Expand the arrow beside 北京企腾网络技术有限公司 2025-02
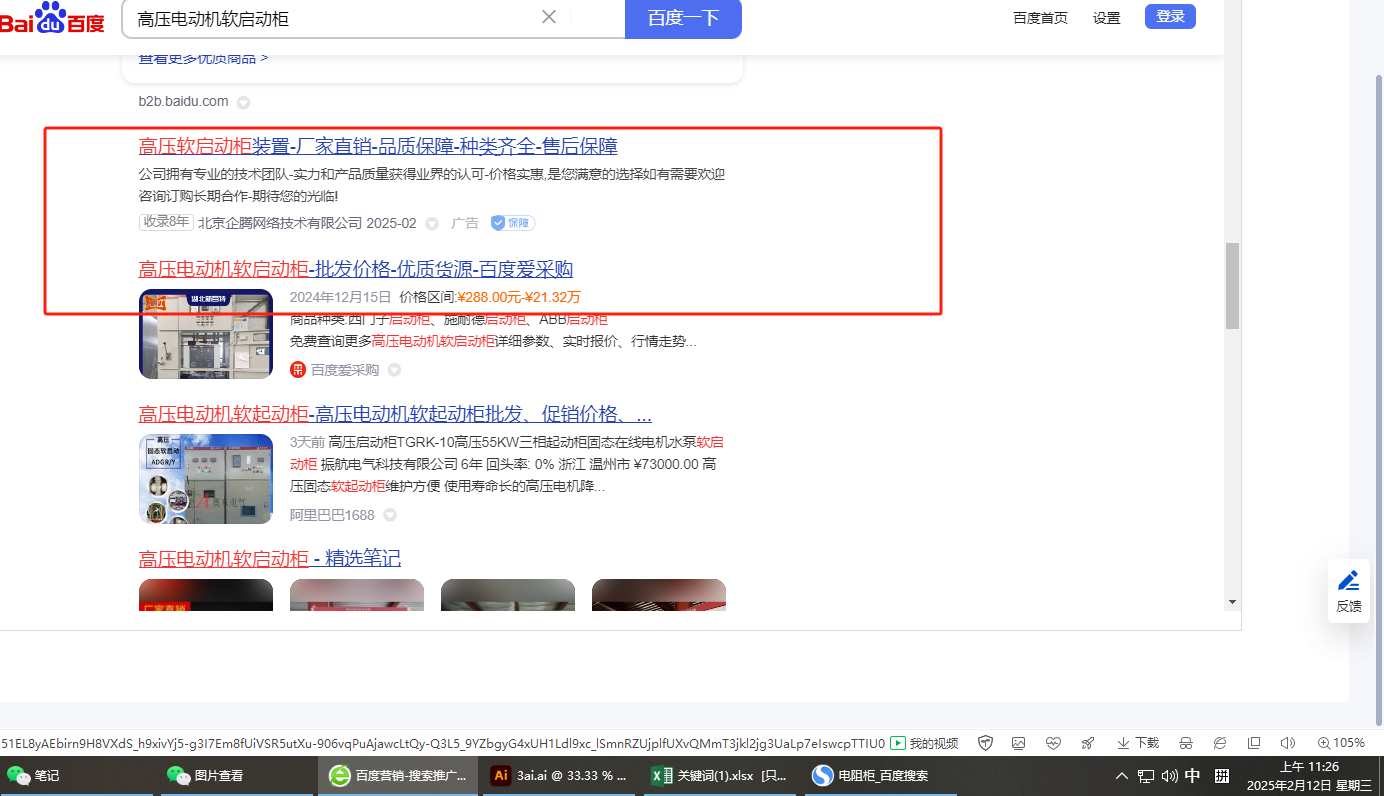Image resolution: width=1384 pixels, height=796 pixels. (432, 223)
